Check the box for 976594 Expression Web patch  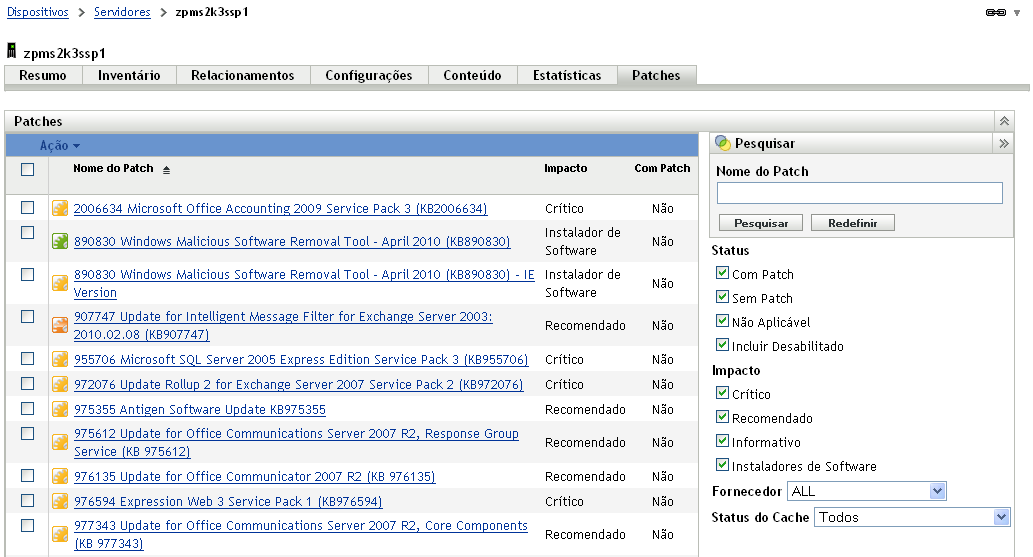[28, 500]
